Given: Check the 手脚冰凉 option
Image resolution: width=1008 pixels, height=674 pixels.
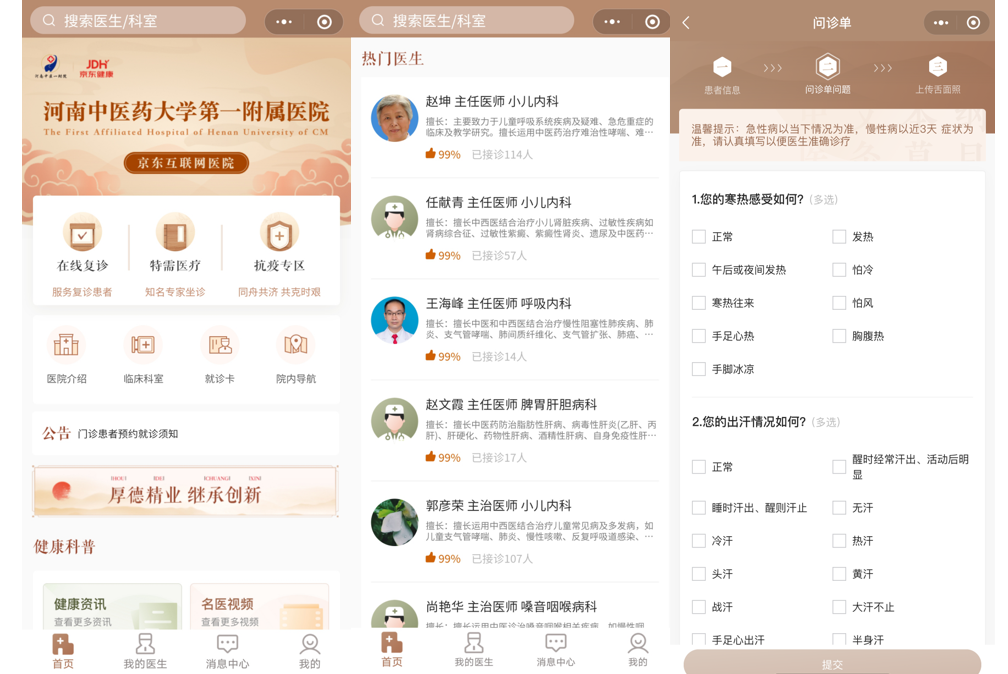Looking at the screenshot, I should (699, 369).
